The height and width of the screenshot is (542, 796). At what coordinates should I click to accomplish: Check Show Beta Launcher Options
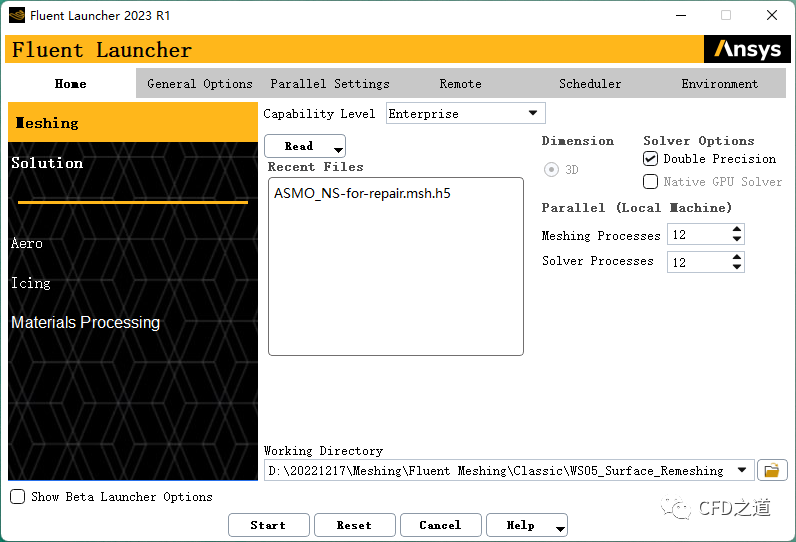(x=18, y=497)
